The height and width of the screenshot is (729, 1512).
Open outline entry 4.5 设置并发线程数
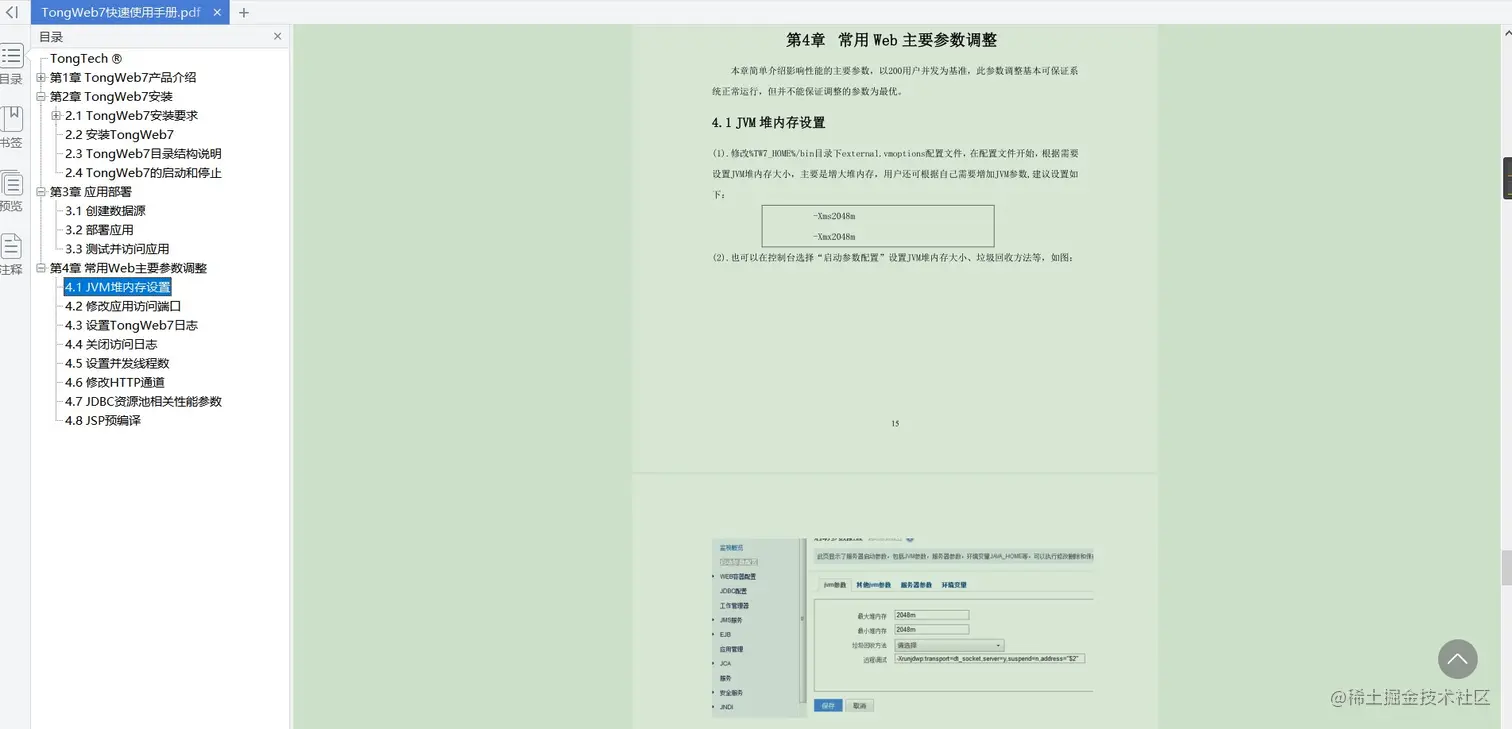[x=117, y=363]
